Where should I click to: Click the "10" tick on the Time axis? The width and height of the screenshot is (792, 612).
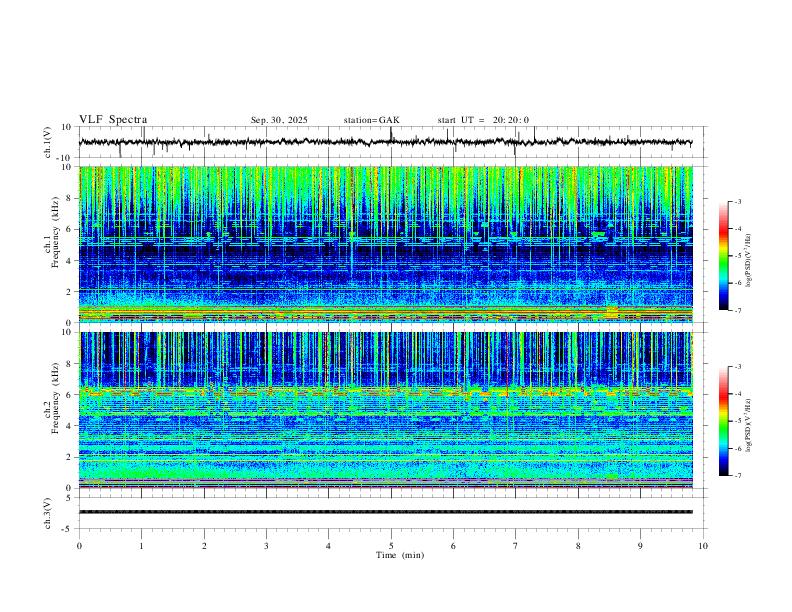pos(703,546)
